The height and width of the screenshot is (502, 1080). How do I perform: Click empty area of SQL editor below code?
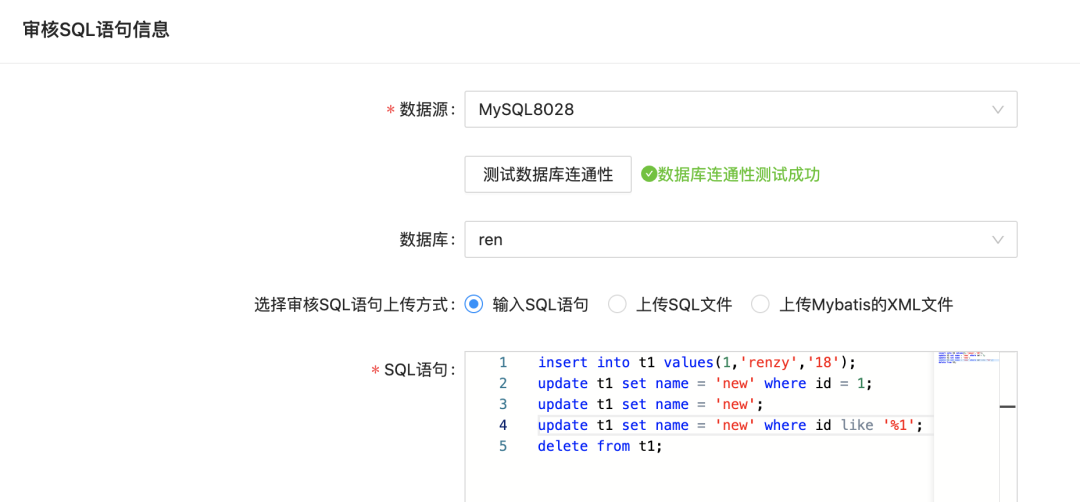pos(699,479)
